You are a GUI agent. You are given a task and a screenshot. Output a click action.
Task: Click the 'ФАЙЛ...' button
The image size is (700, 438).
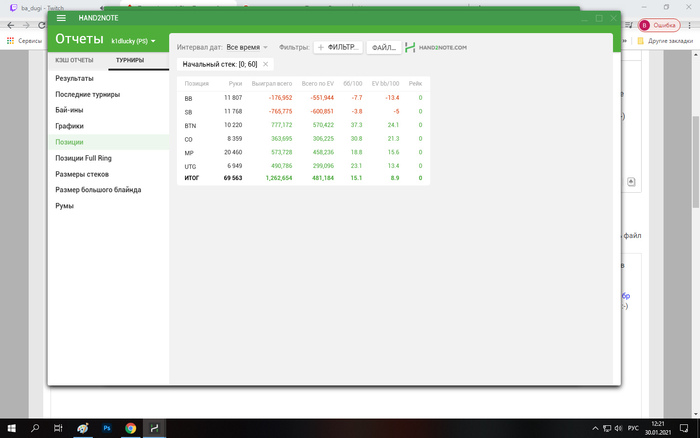click(x=384, y=47)
